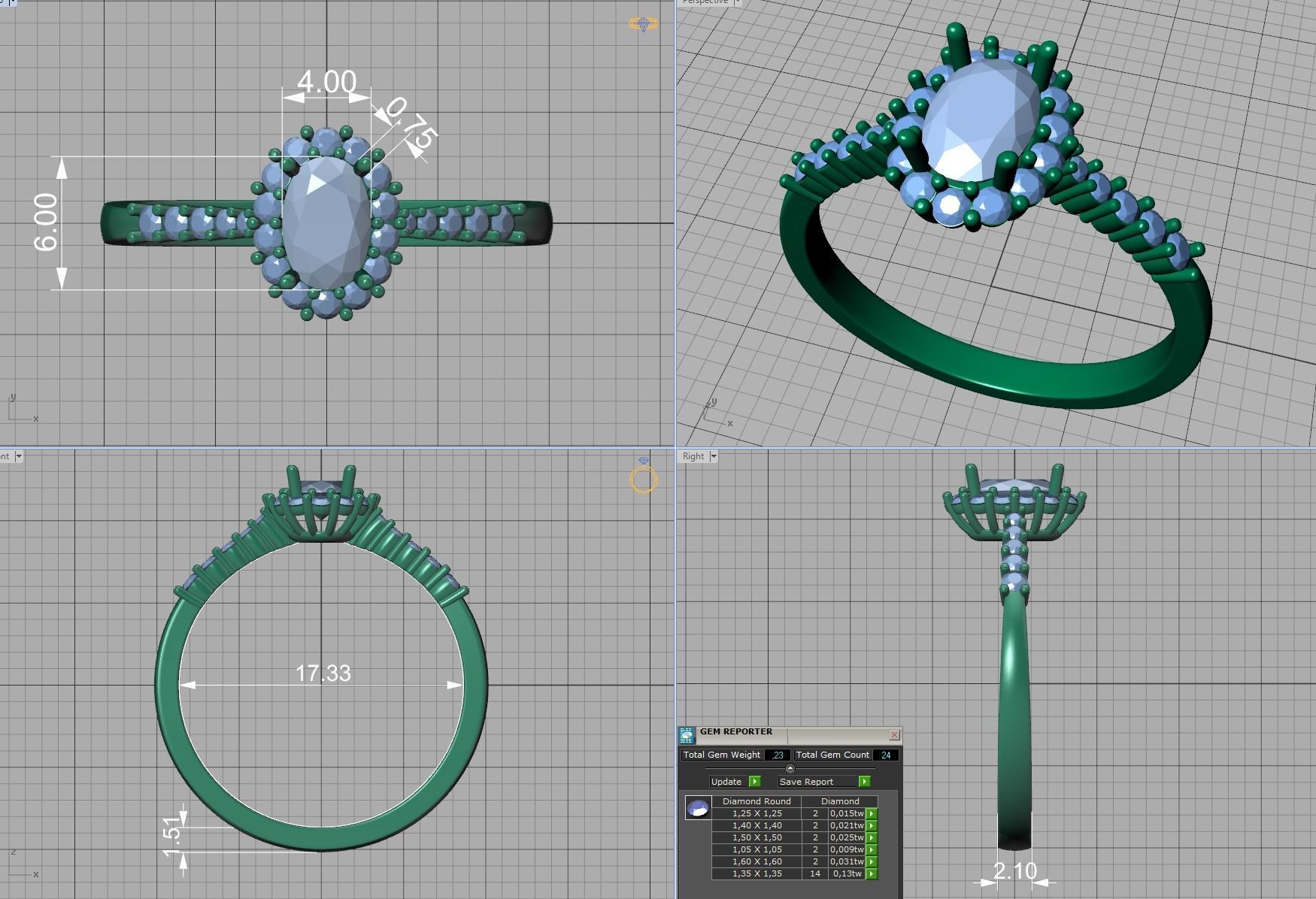Close the Gem Reporter panel
The image size is (1316, 899).
(x=894, y=734)
